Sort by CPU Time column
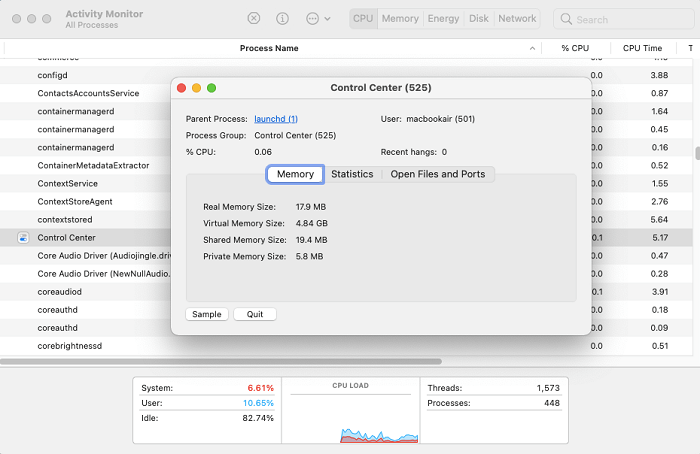This screenshot has width=700, height=454. (x=642, y=48)
